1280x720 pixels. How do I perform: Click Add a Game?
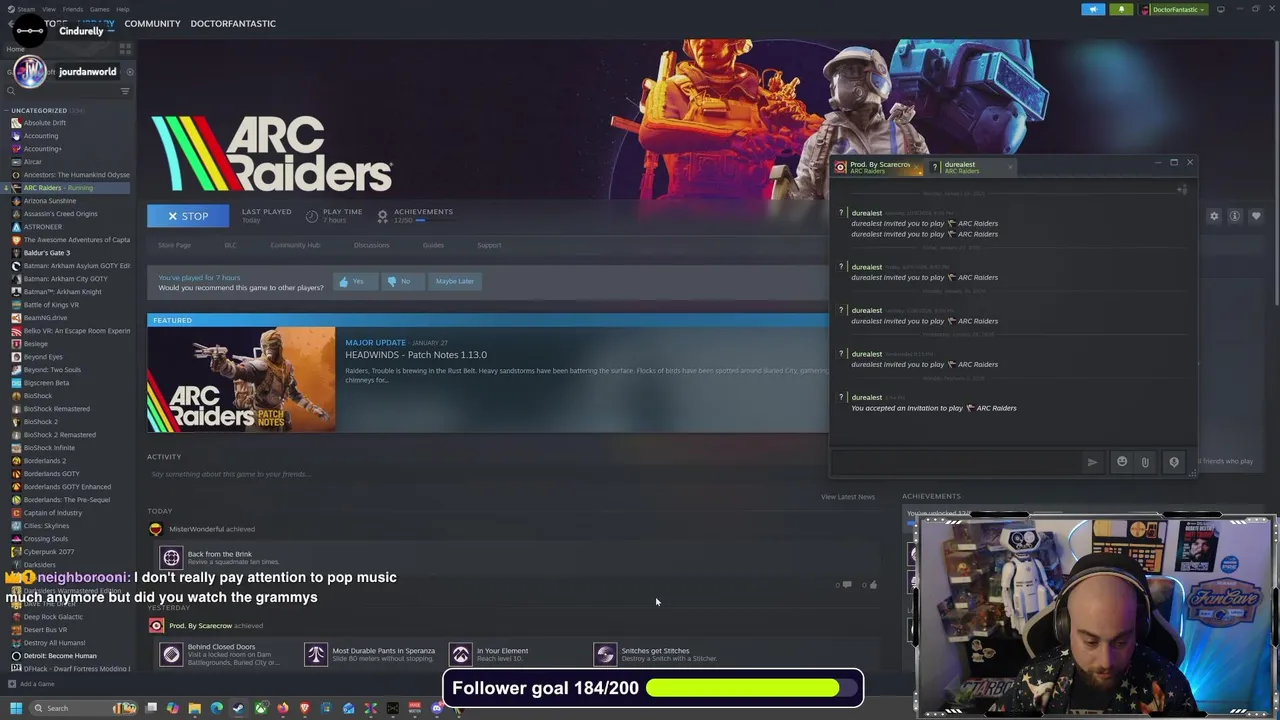pyautogui.click(x=31, y=684)
